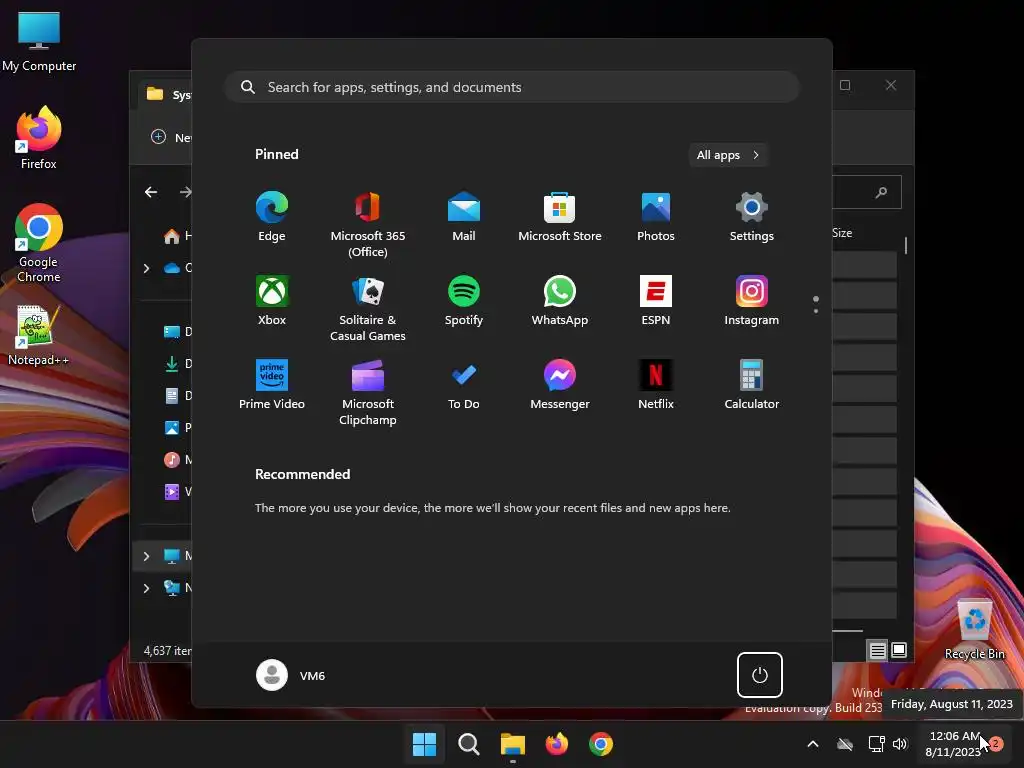Launch Prime Video
The width and height of the screenshot is (1024, 768).
click(x=272, y=385)
